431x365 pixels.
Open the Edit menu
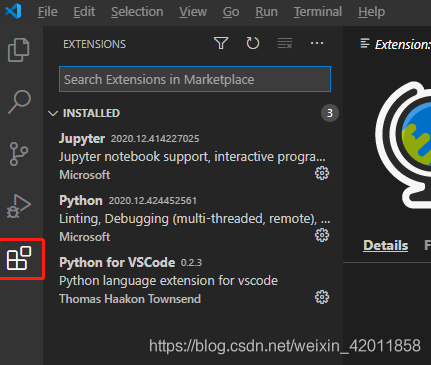[x=84, y=12]
